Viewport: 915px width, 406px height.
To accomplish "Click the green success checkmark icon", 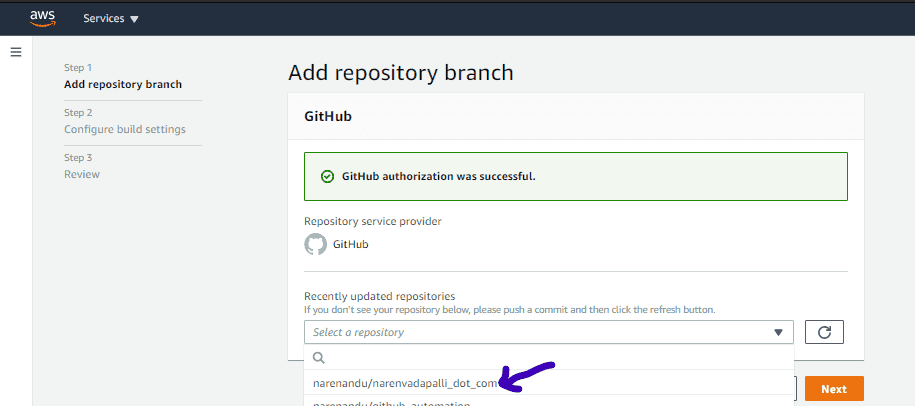I will 327,176.
